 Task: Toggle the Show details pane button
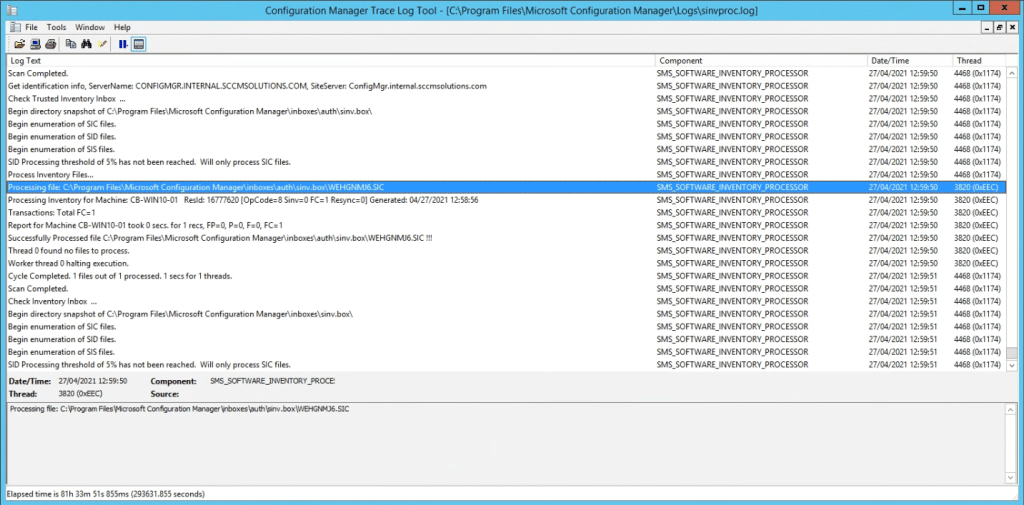pos(139,44)
